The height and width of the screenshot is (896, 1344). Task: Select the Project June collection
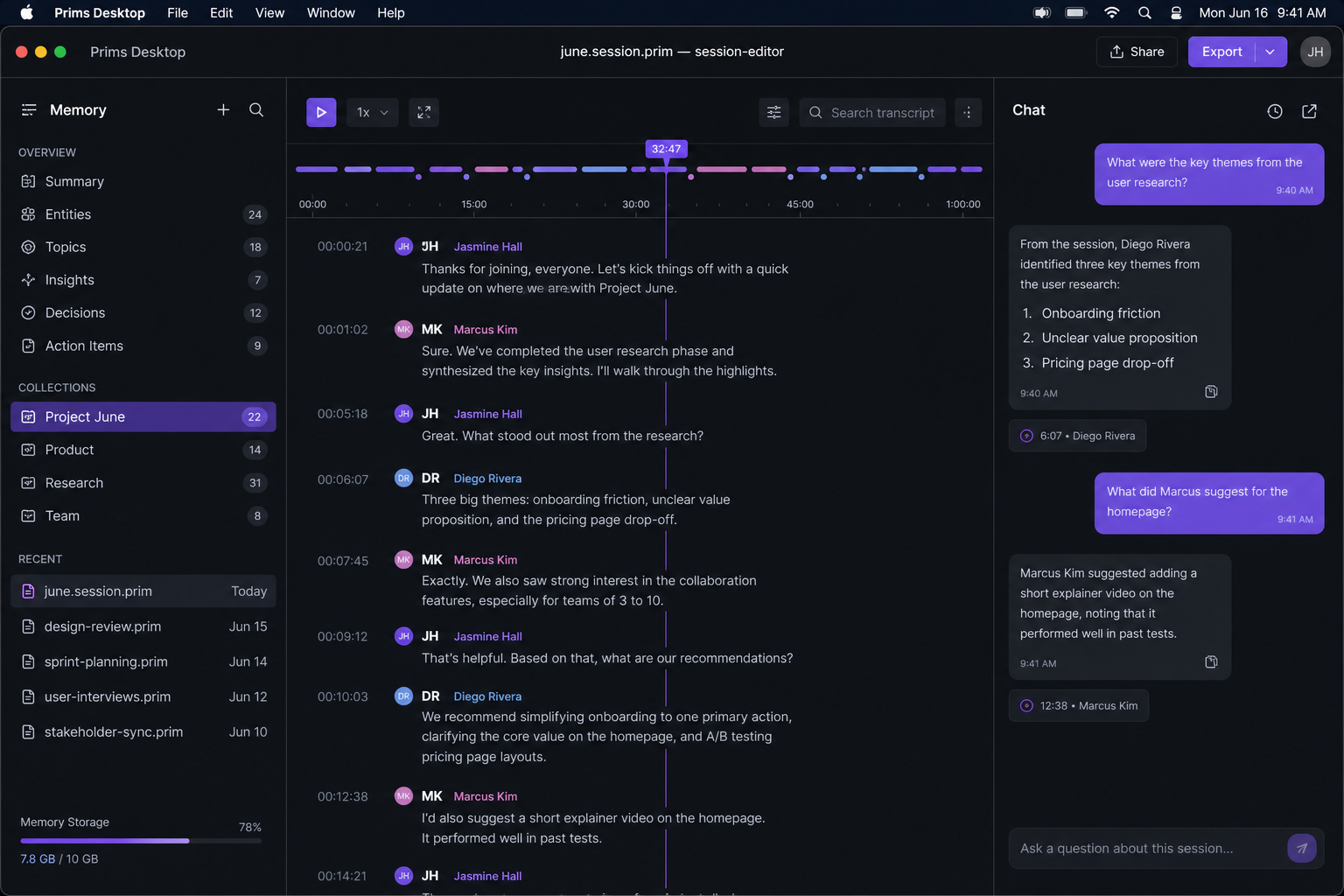click(143, 416)
